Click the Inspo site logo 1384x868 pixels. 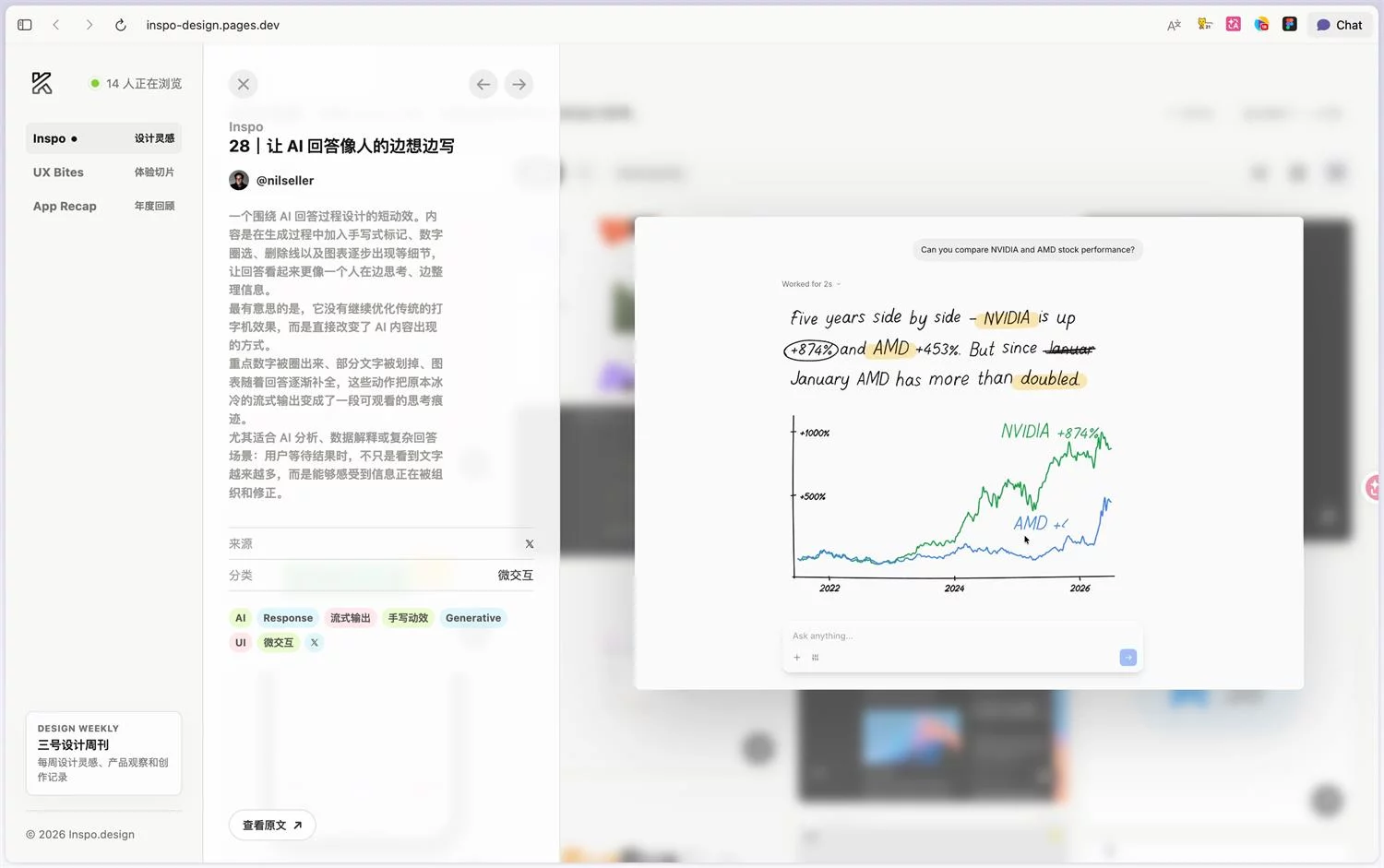click(x=42, y=83)
